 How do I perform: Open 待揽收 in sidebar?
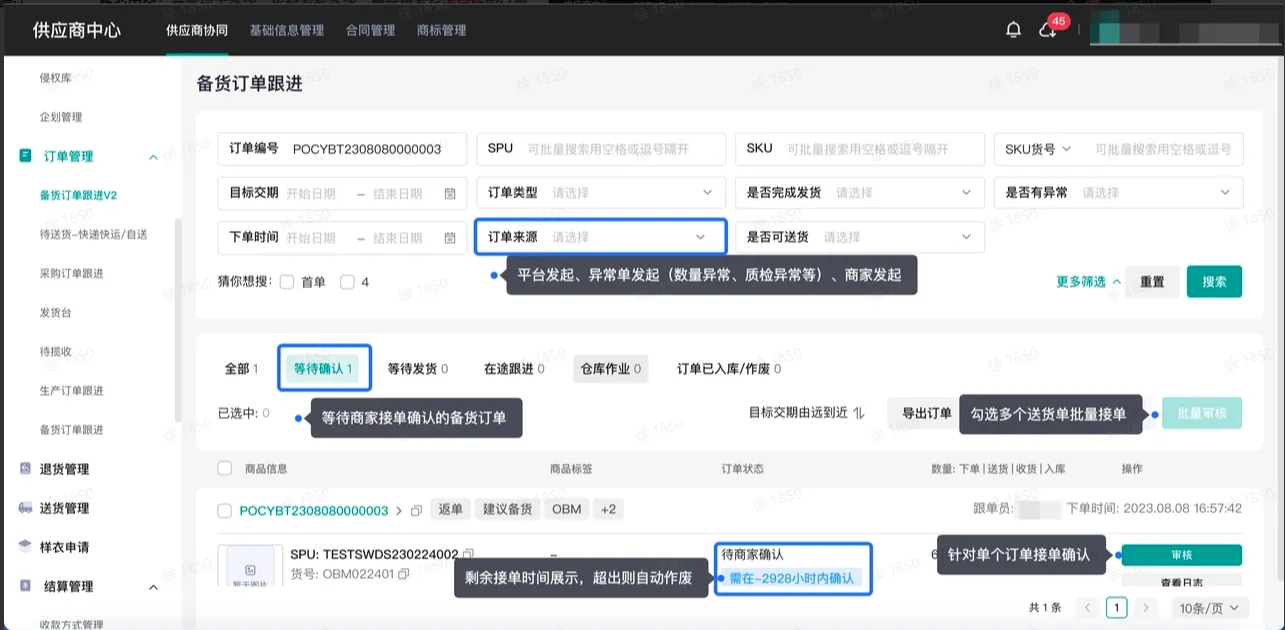click(x=55, y=352)
